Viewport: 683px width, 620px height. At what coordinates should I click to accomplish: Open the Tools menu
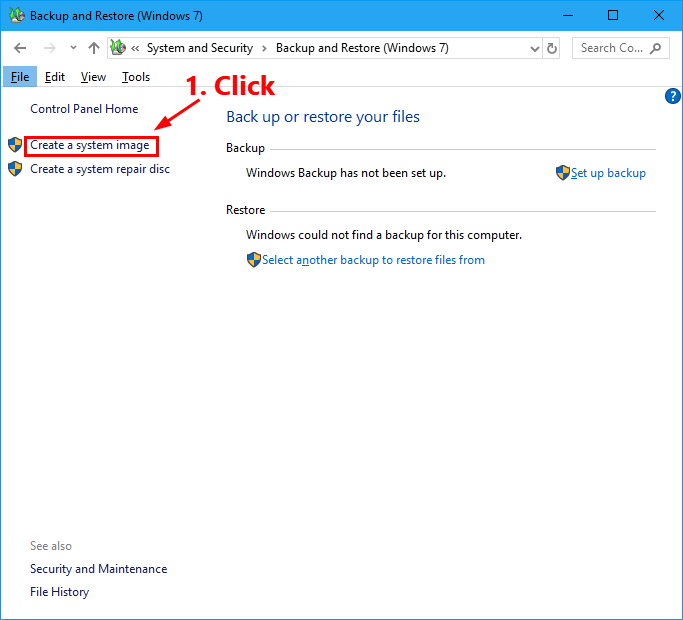(x=136, y=77)
